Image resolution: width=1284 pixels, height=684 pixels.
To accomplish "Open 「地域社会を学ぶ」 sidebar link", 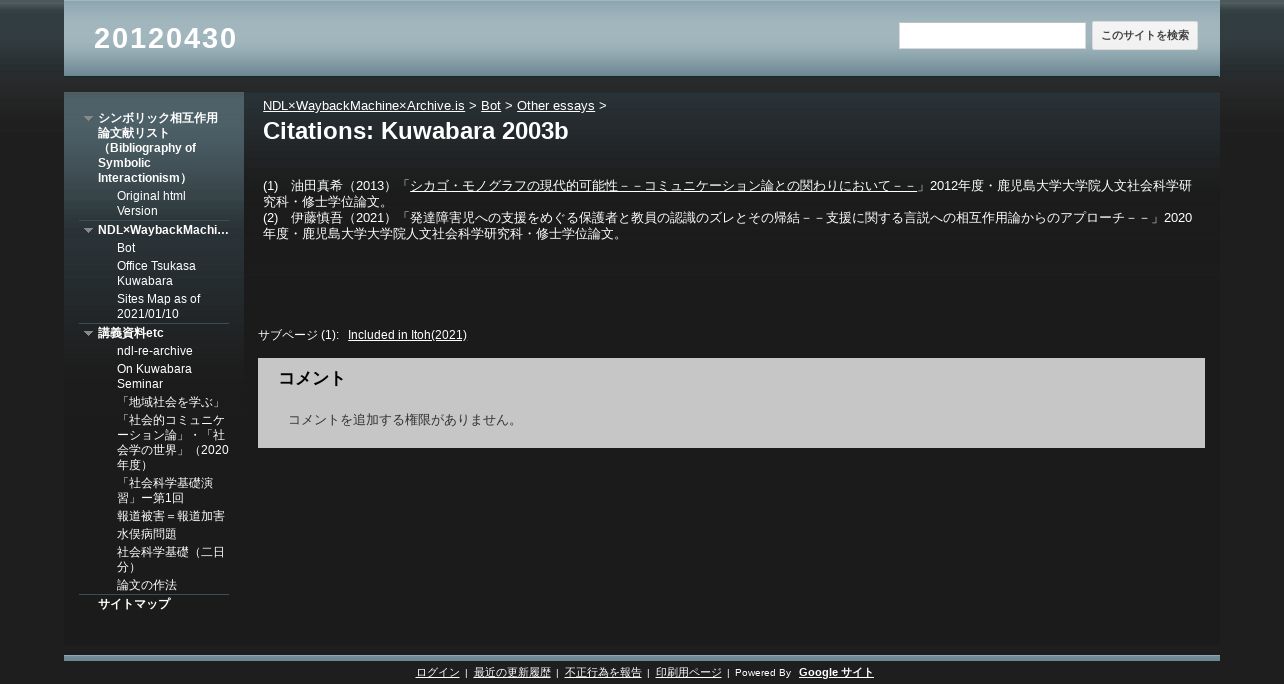I will click(170, 402).
